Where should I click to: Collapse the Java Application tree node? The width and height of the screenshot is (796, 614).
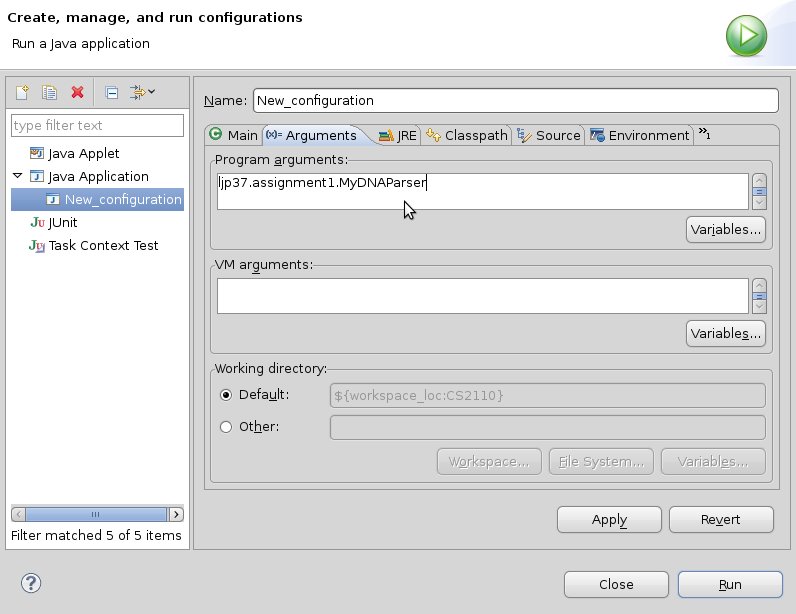click(17, 176)
